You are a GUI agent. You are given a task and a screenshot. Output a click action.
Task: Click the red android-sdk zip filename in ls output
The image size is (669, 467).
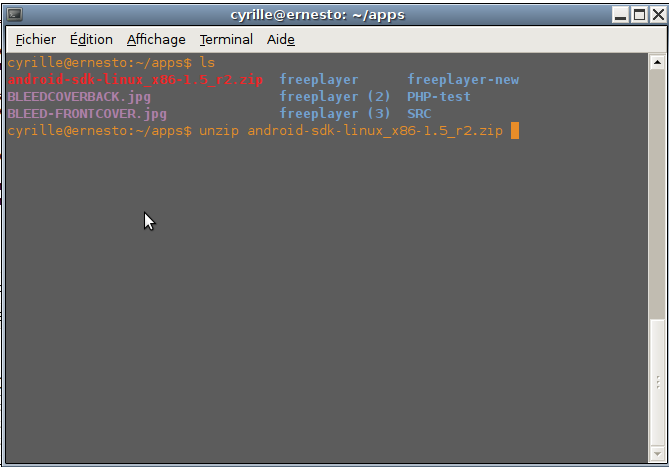point(135,80)
